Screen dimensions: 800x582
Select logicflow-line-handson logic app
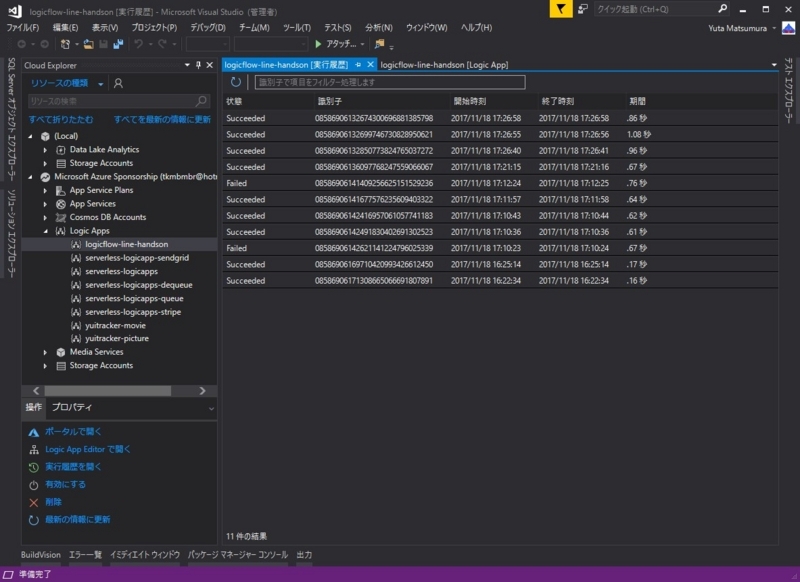pos(126,244)
